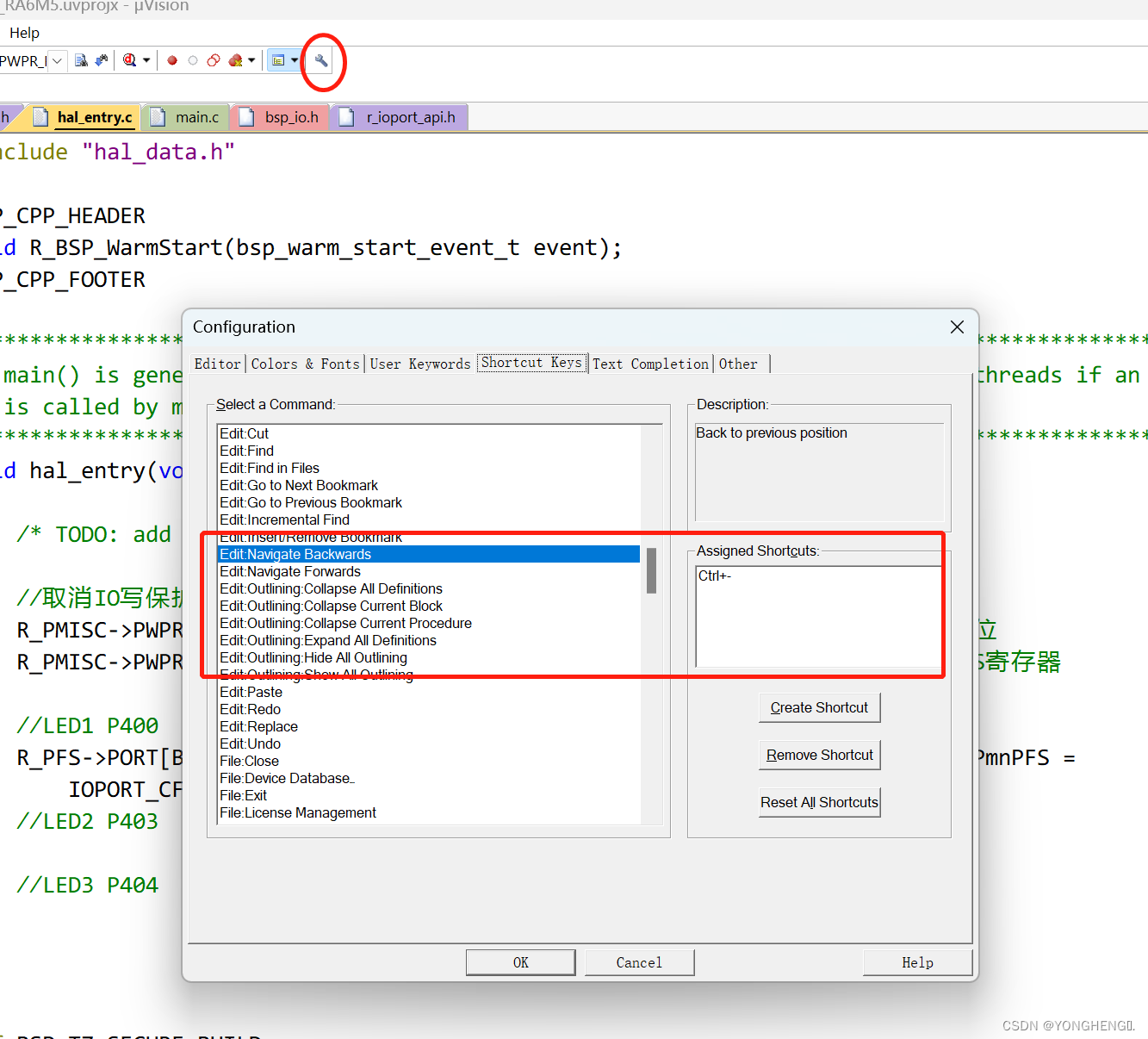Start the debug session toolbar icon
This screenshot has width=1148, height=1039.
pyautogui.click(x=130, y=60)
